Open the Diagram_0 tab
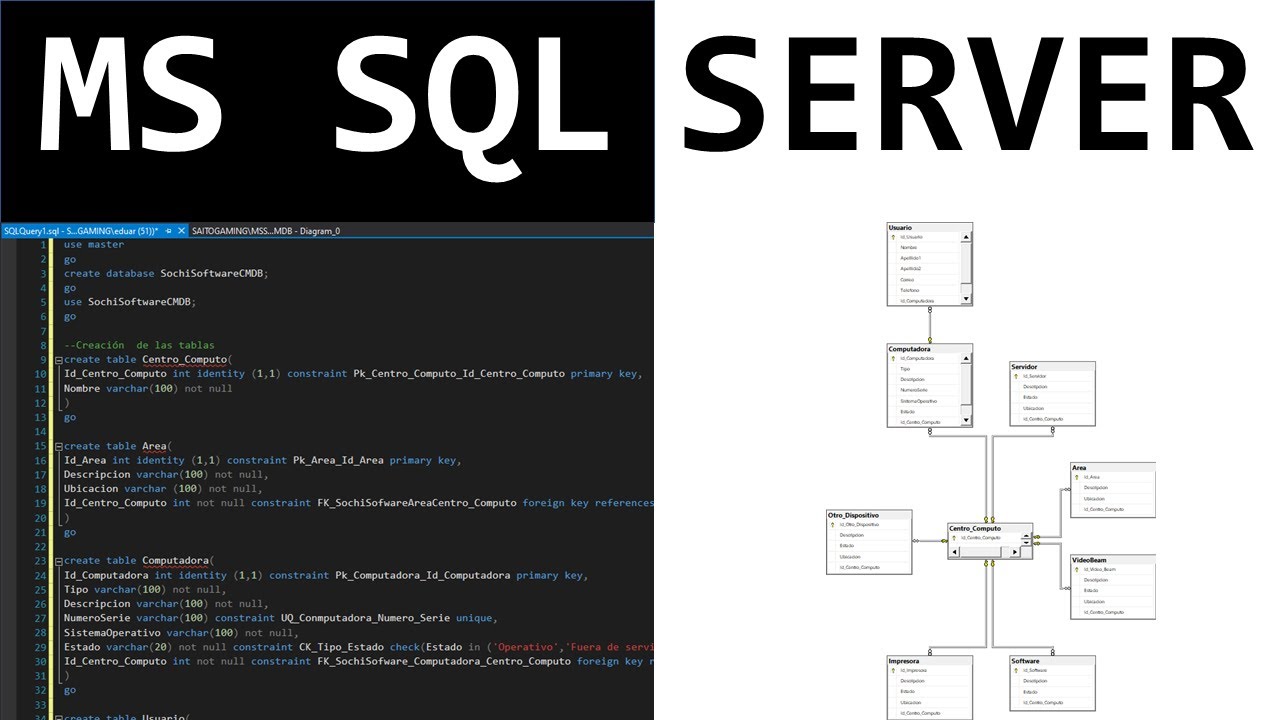This screenshot has height=720, width=1280. tap(266, 230)
